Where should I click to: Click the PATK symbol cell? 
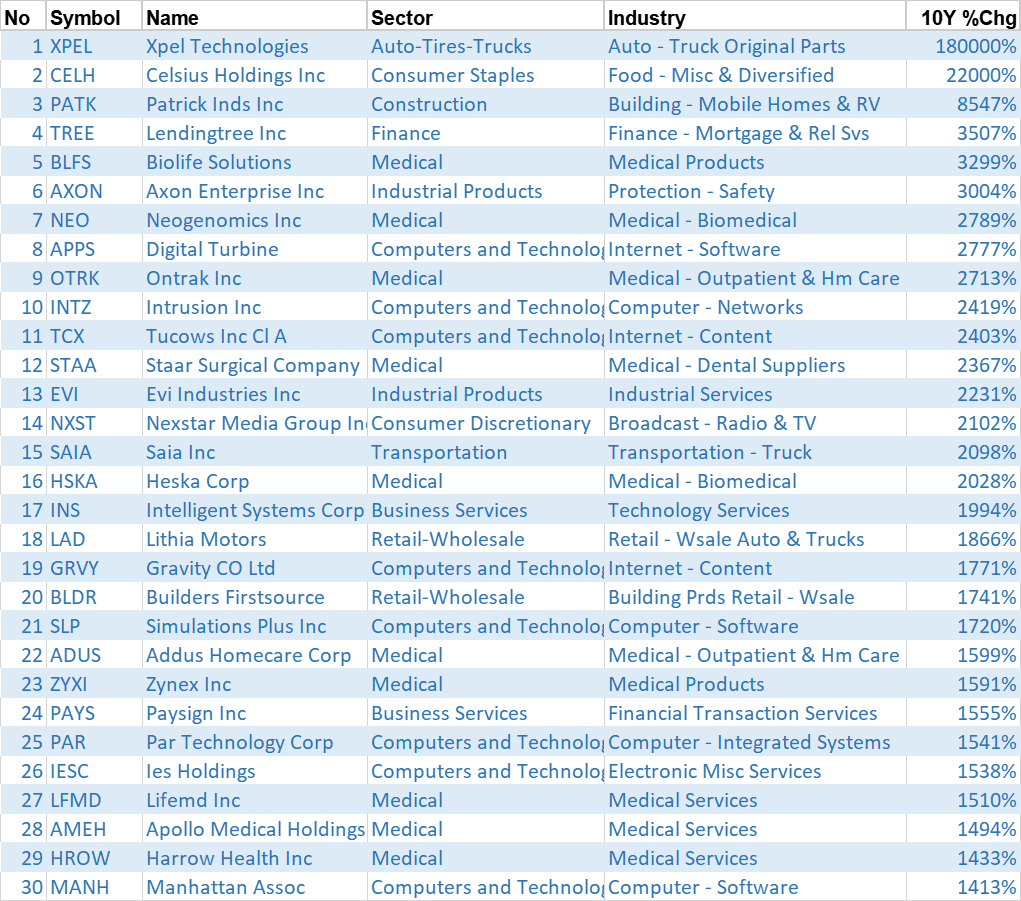click(x=94, y=104)
